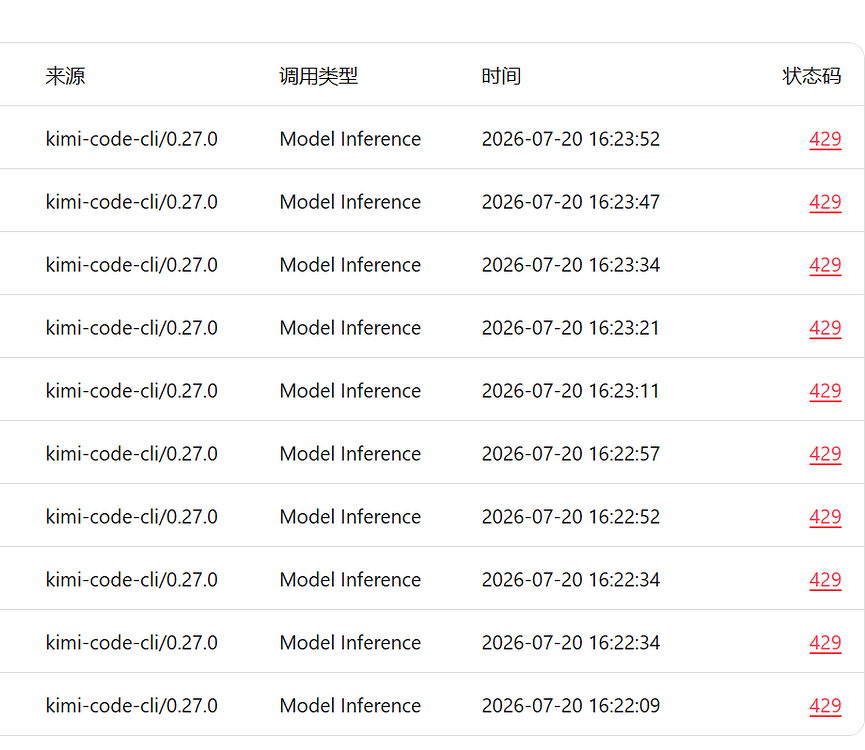This screenshot has width=865, height=750.
Task: Click kimi-code-cli/0.27.0 in the 16:22:09 row
Action: click(x=131, y=705)
